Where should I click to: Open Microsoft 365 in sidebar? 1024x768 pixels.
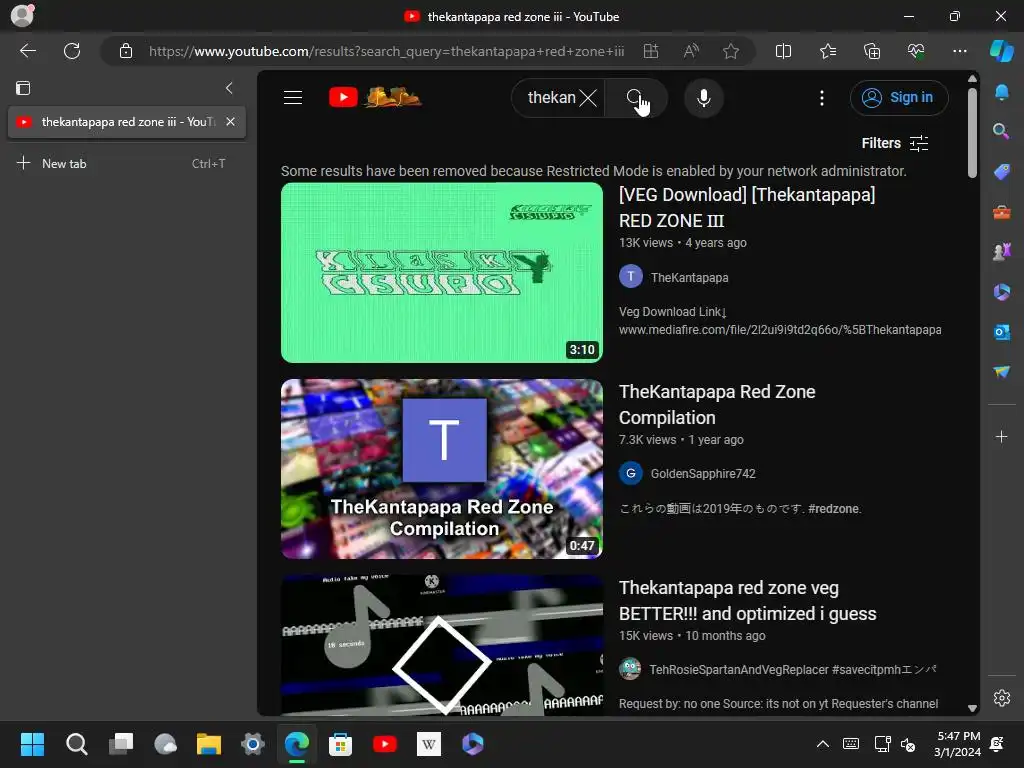click(1001, 292)
